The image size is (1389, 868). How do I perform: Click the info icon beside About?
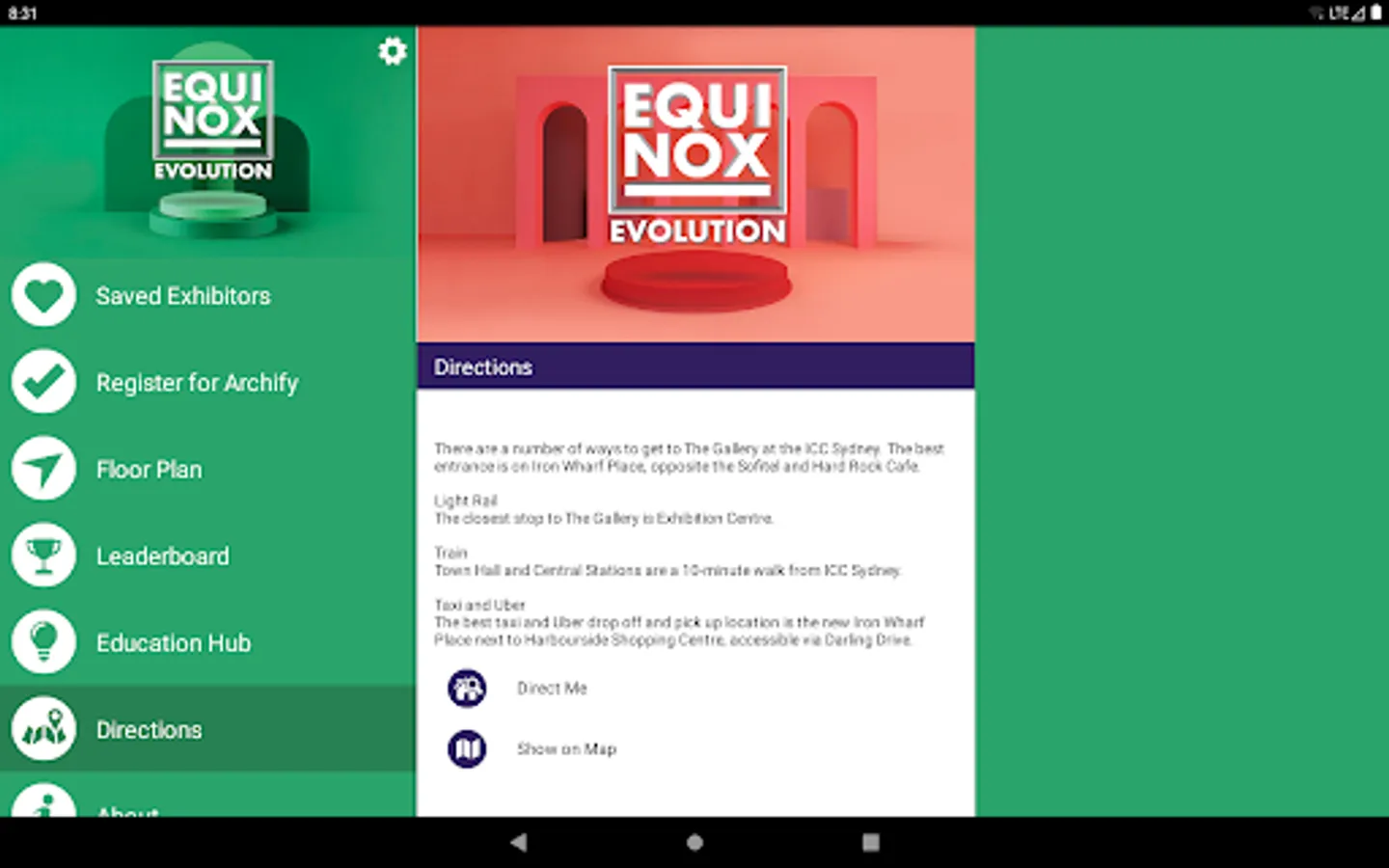click(43, 800)
